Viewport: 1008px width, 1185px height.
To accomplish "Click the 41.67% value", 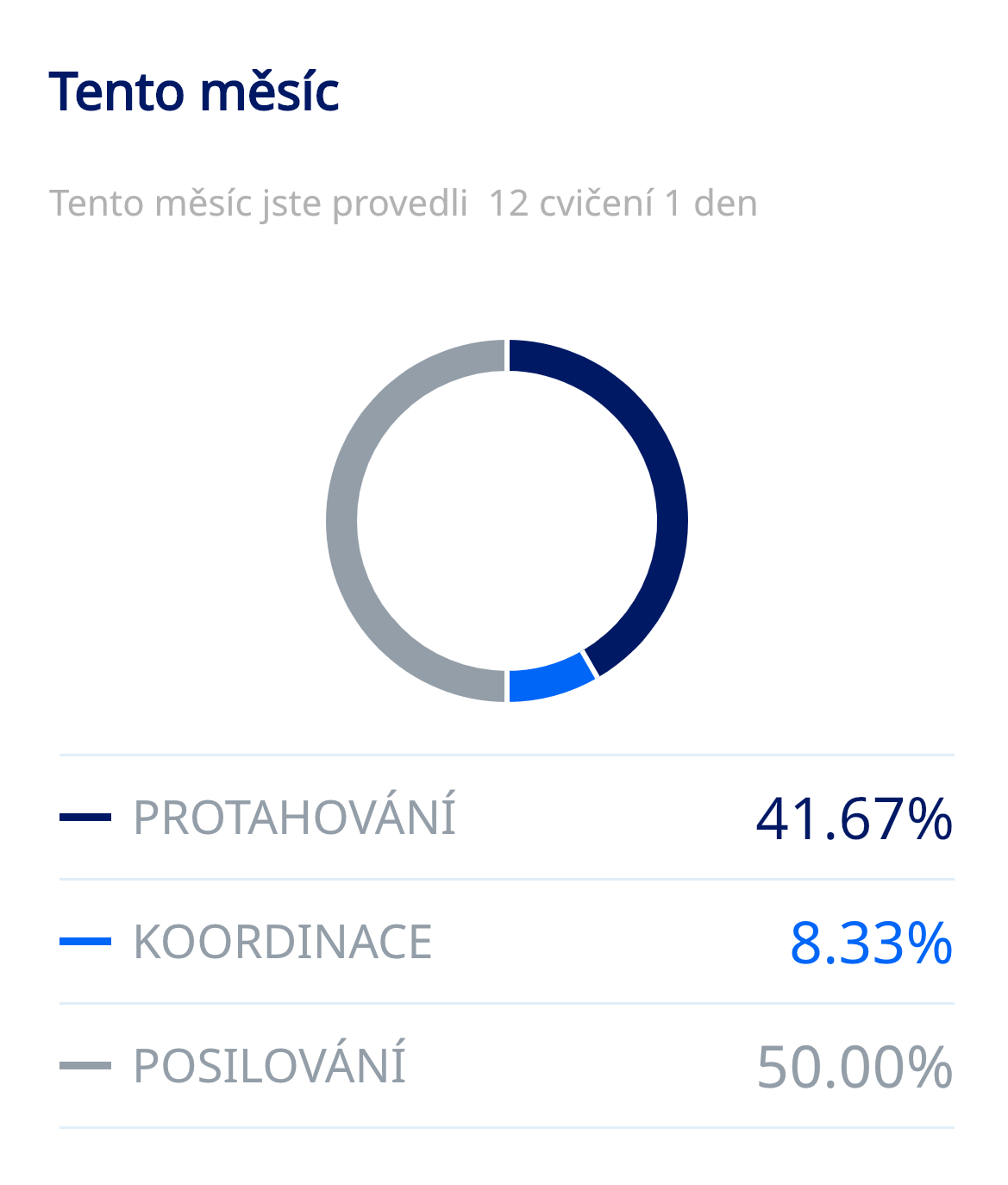I will [x=854, y=818].
